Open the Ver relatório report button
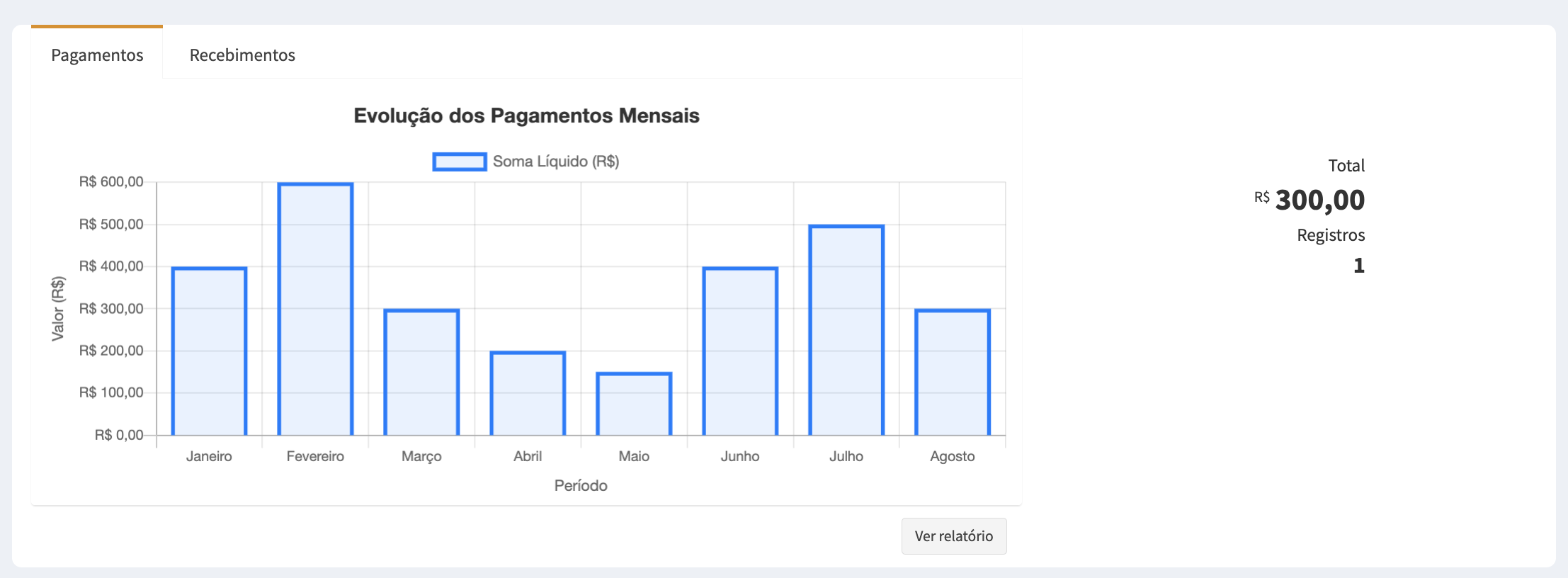 (953, 535)
